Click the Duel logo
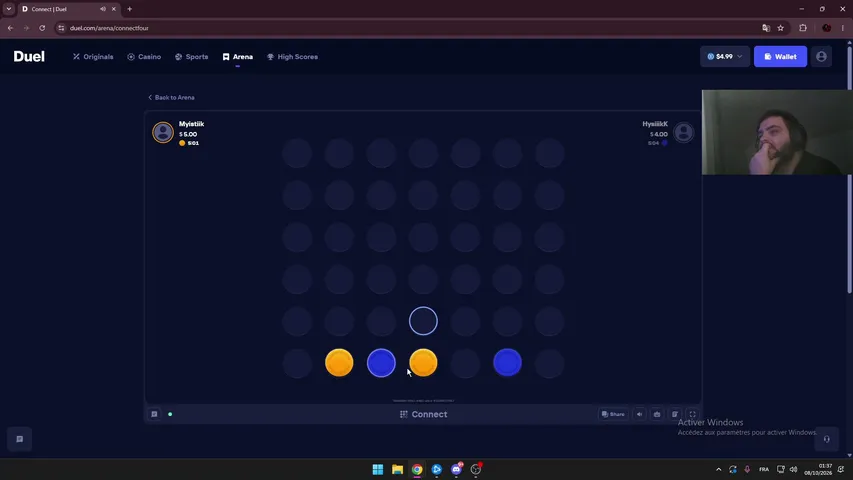Viewport: 853px width, 480px height. (29, 57)
